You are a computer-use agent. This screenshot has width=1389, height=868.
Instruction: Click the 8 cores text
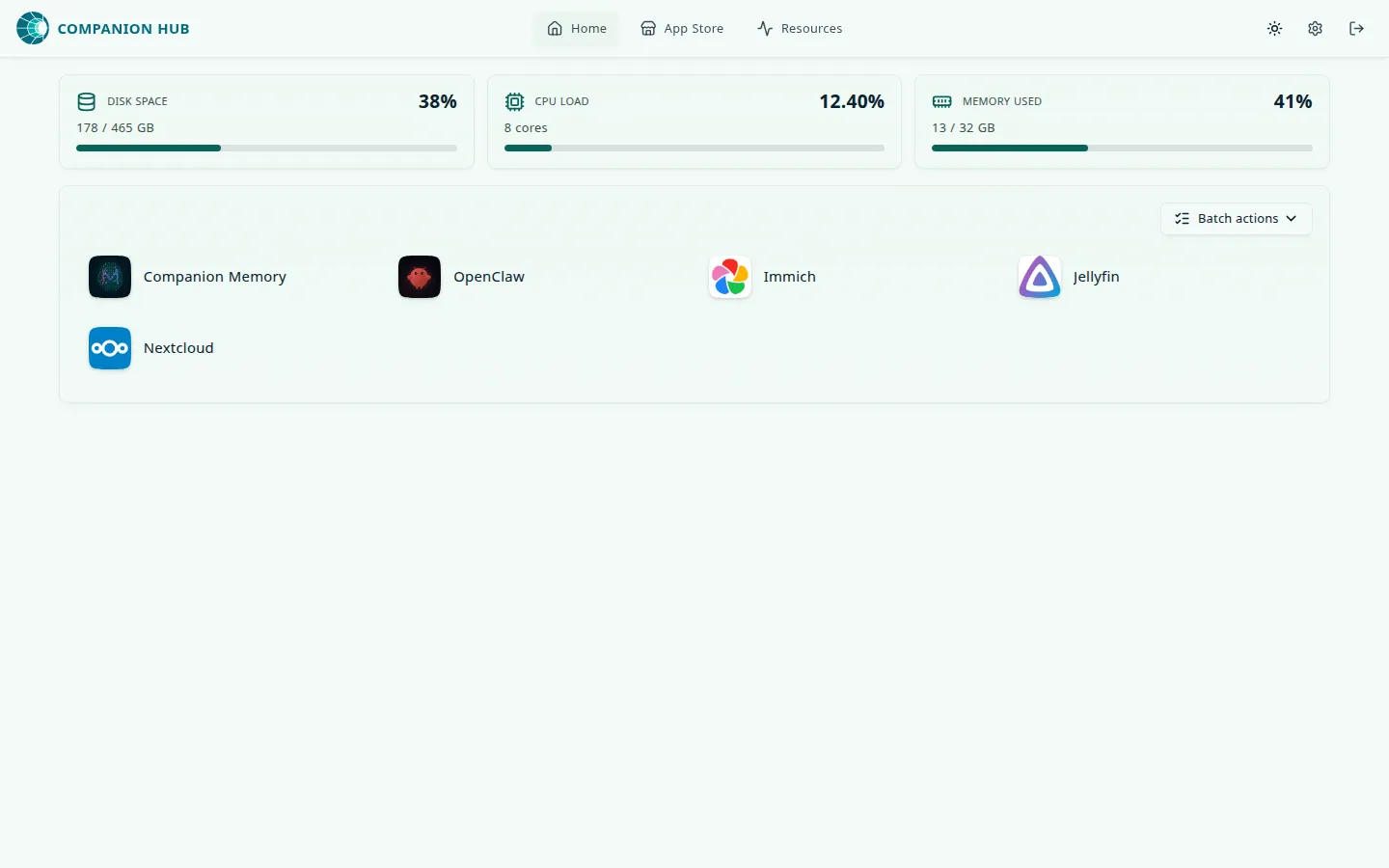coord(526,127)
